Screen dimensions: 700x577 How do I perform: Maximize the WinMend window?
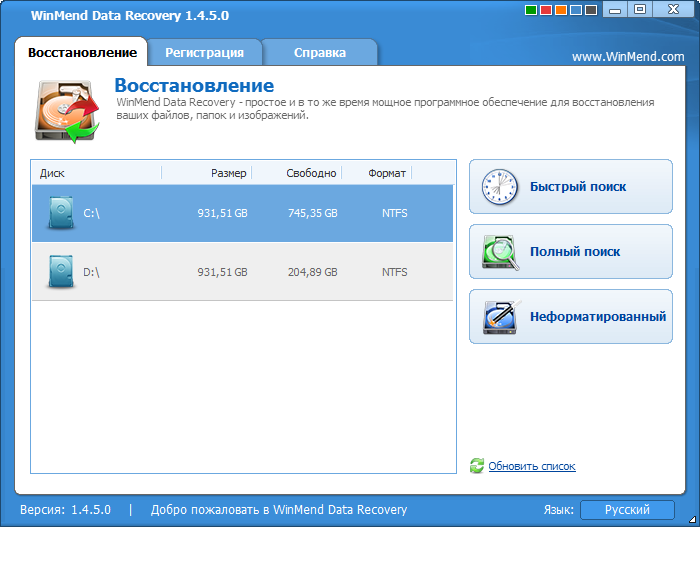click(640, 9)
